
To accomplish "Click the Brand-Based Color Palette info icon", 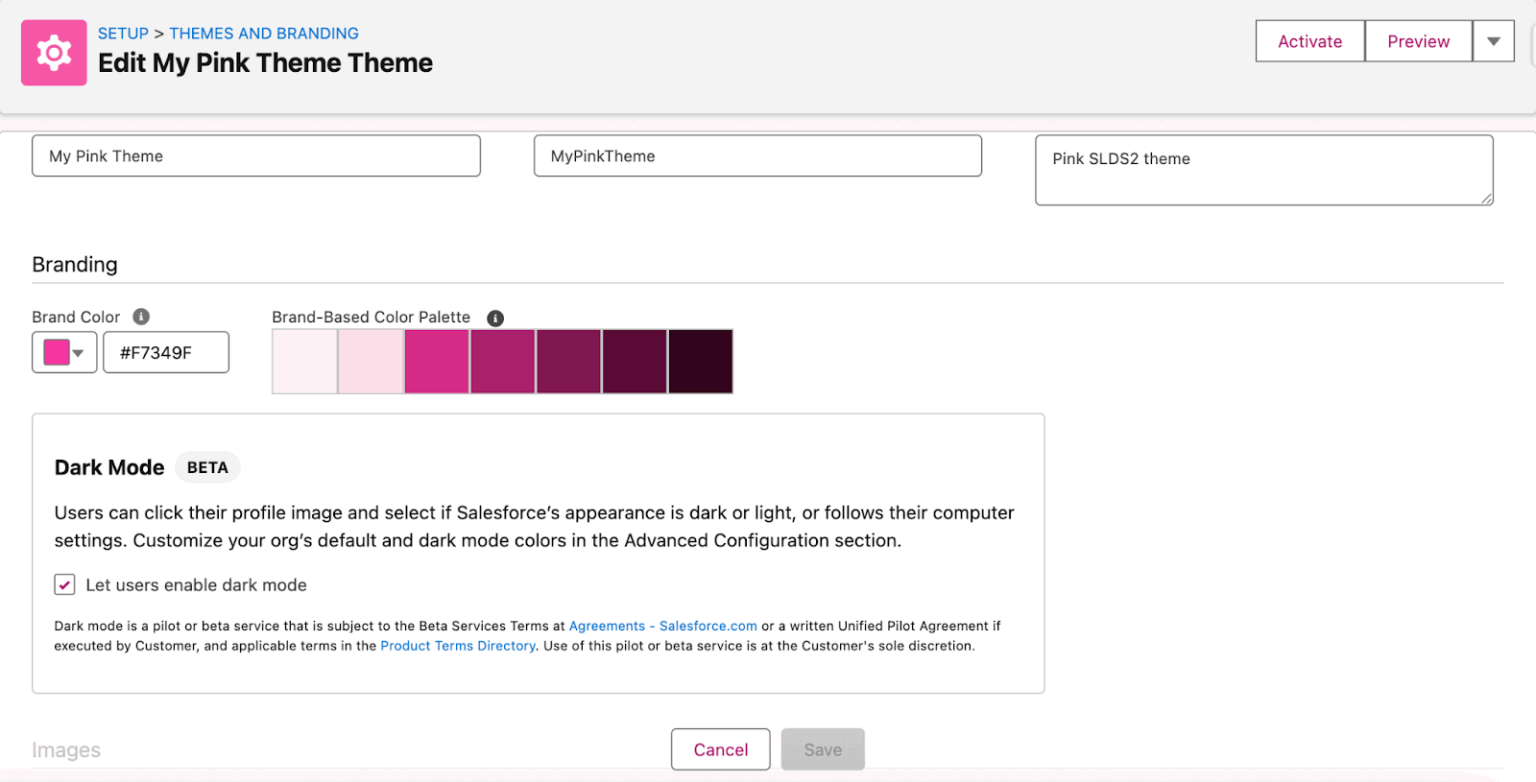I will [495, 318].
